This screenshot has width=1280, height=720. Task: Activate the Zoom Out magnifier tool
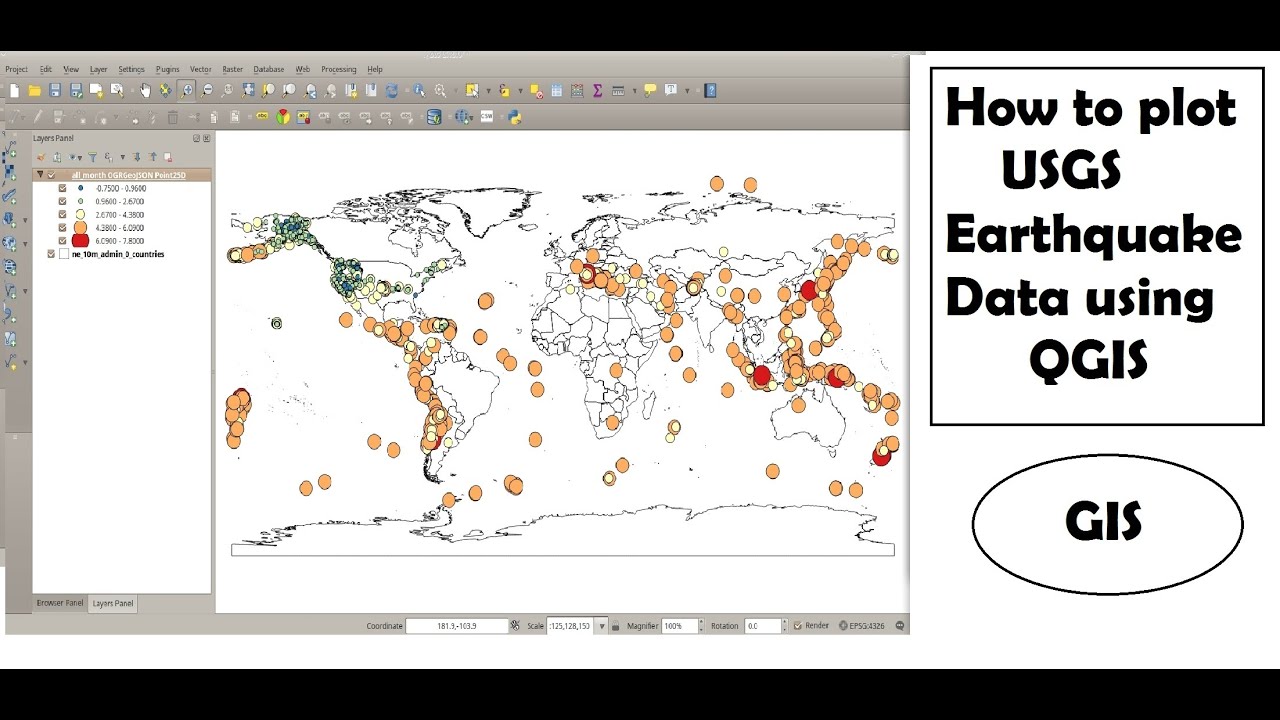(207, 90)
